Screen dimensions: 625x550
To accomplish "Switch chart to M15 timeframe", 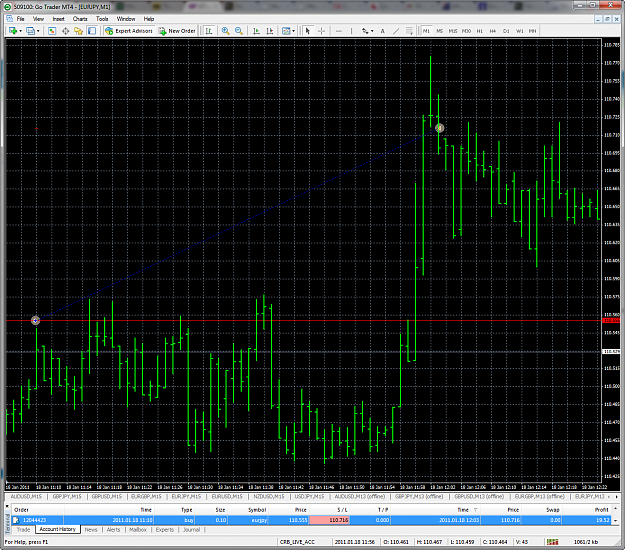I will pyautogui.click(x=453, y=31).
